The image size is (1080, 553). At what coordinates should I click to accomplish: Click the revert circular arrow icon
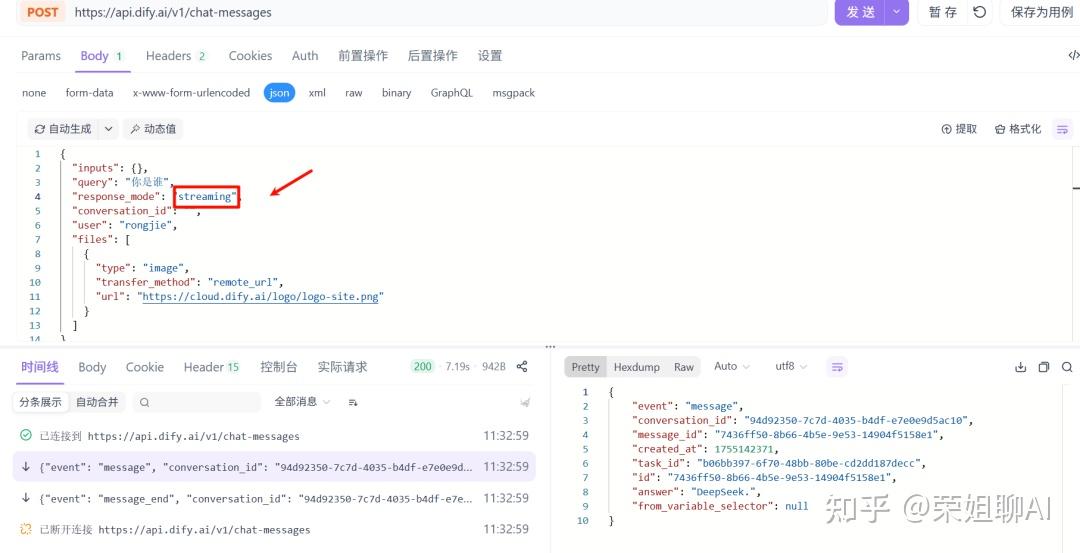pos(979,12)
